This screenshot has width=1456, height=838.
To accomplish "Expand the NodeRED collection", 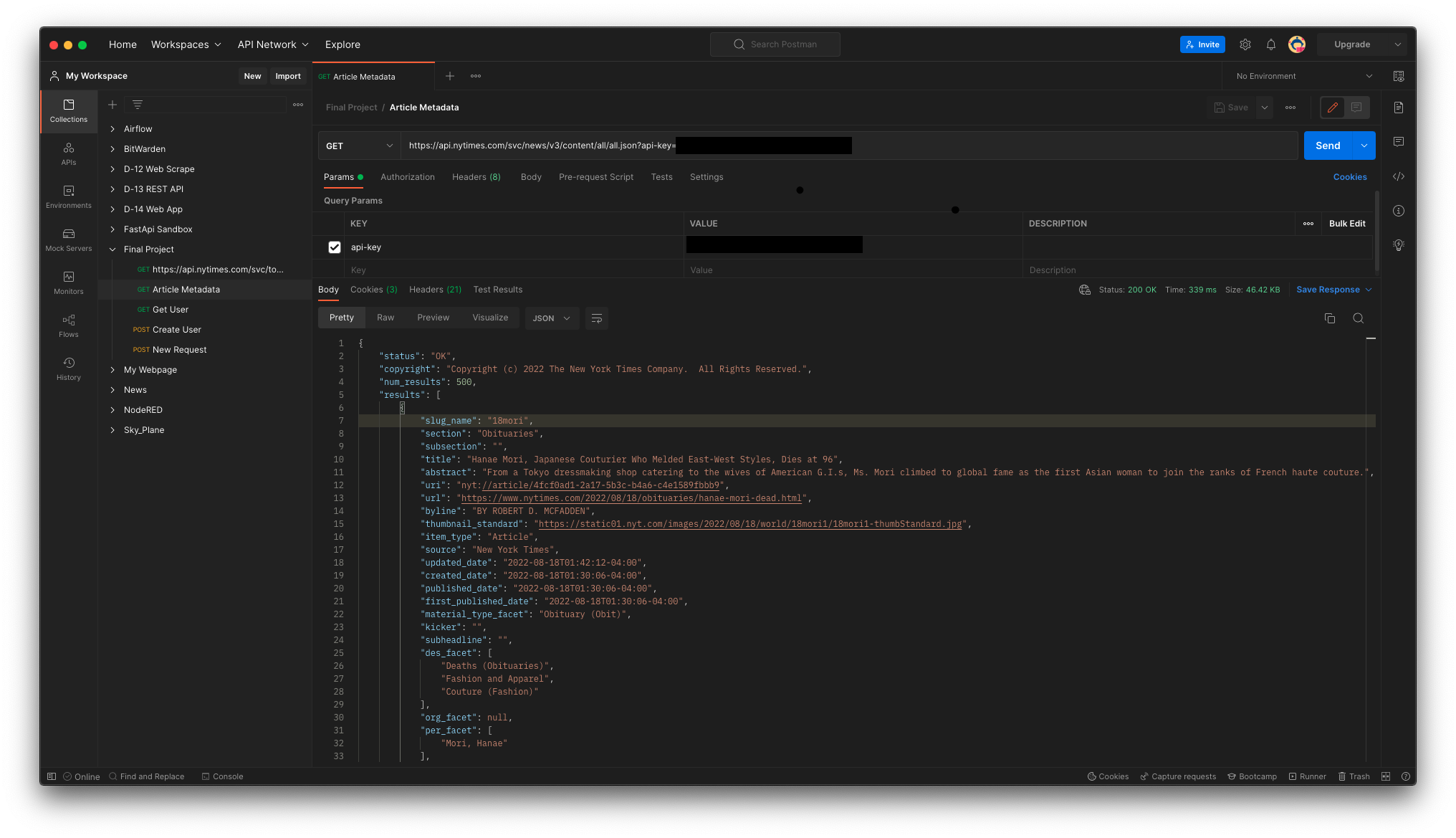I will coord(112,410).
